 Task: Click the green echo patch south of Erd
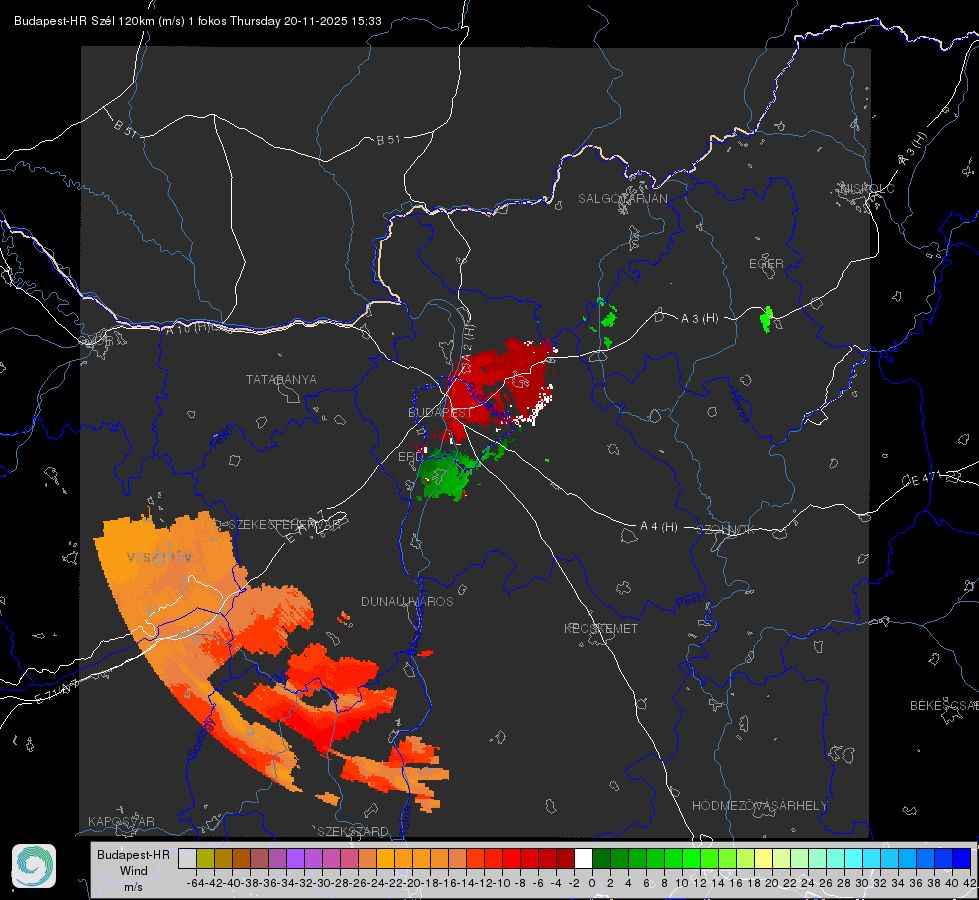coord(446,476)
